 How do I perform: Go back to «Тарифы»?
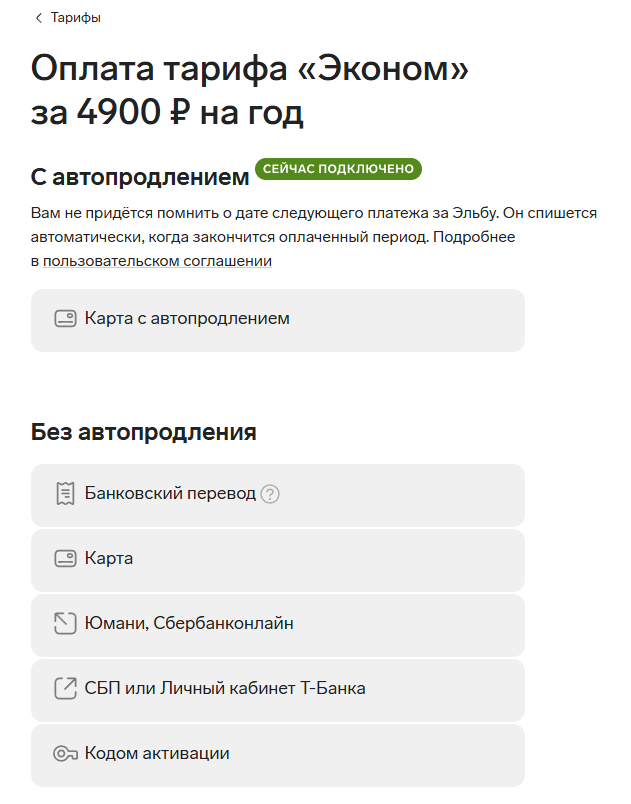[x=73, y=17]
